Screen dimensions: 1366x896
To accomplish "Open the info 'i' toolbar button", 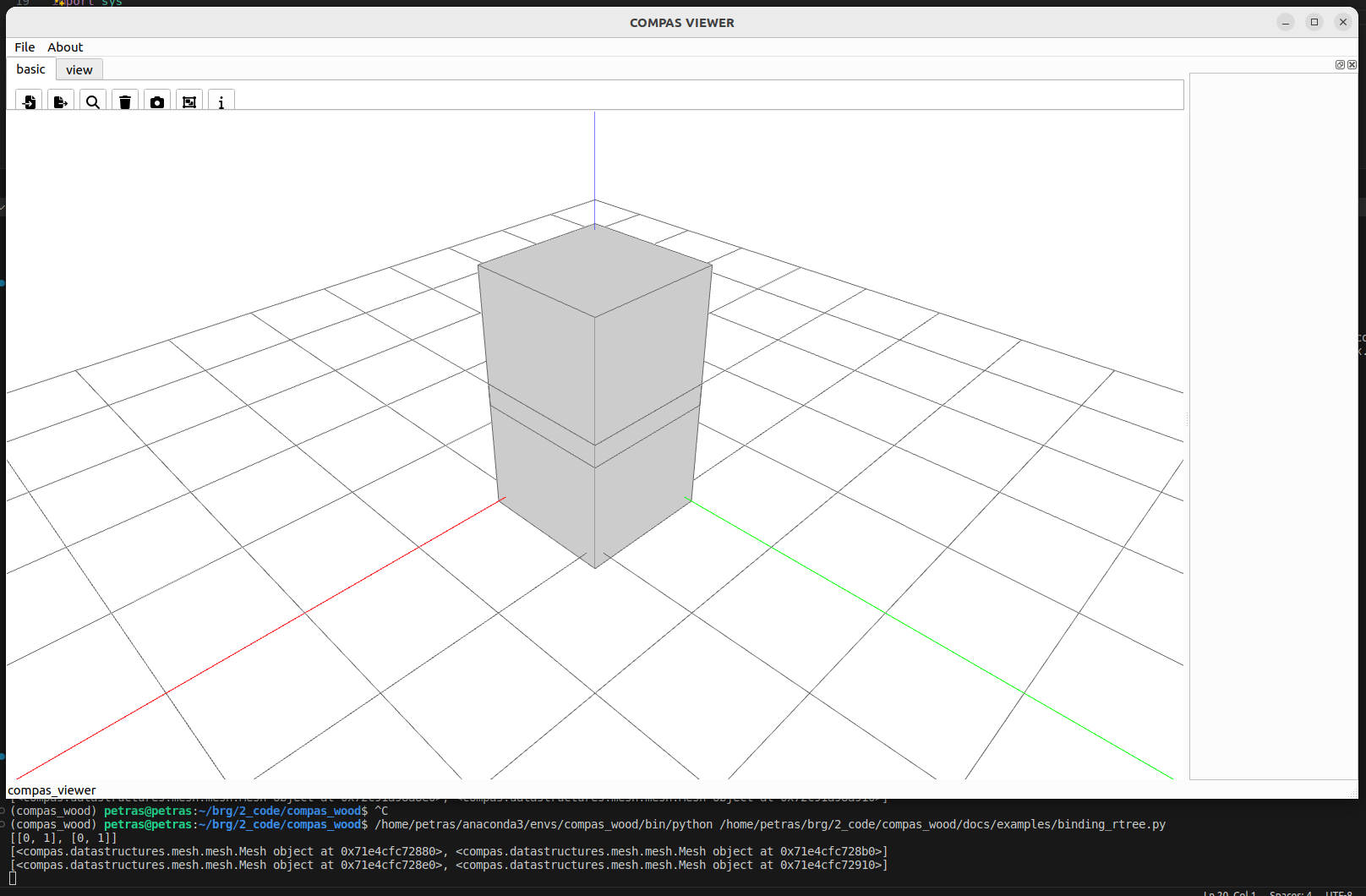I will tap(221, 101).
